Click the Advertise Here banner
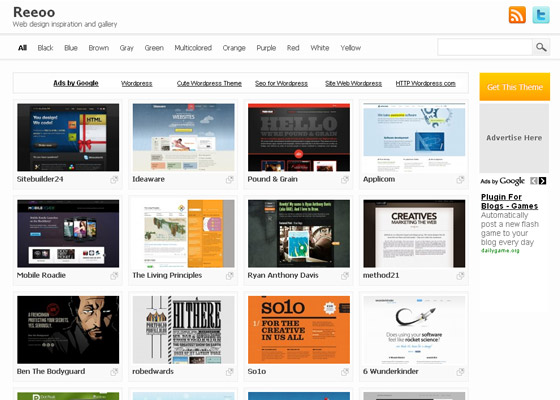Screen dimensions: 560x400 pos(514,138)
